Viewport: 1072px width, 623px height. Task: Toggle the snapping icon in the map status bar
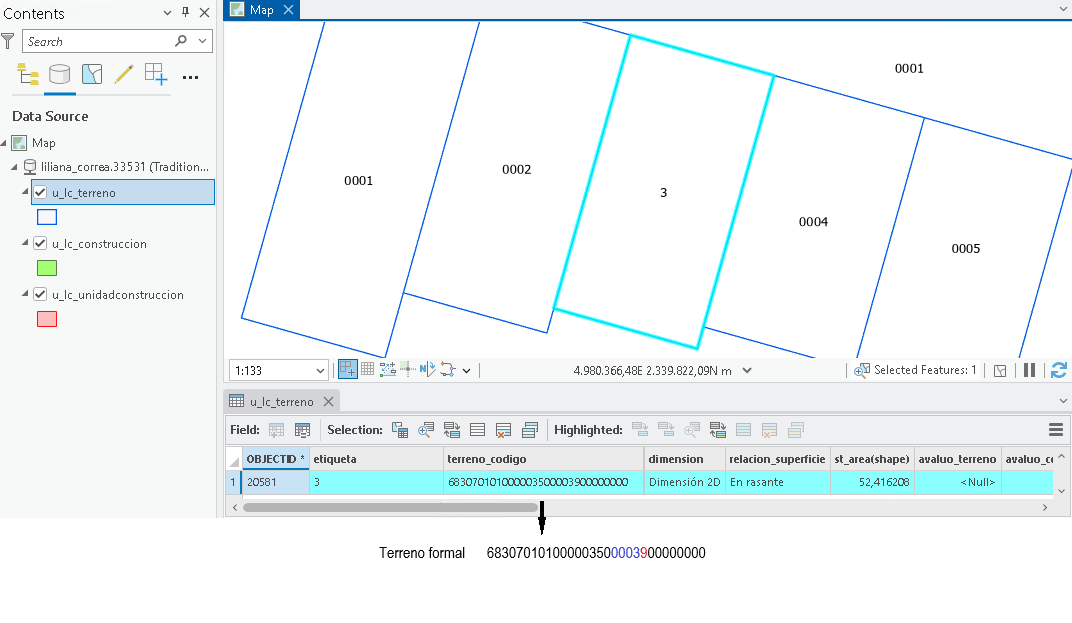[x=347, y=369]
